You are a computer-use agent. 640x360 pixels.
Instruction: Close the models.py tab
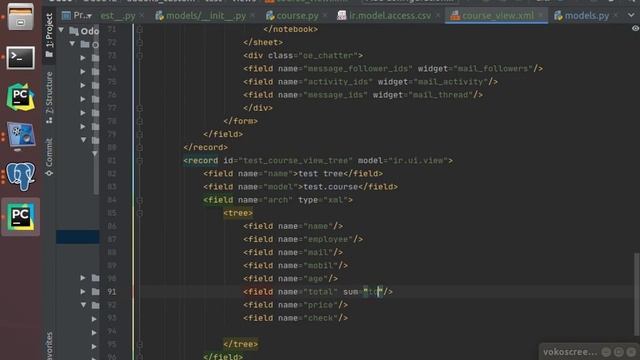pos(616,16)
